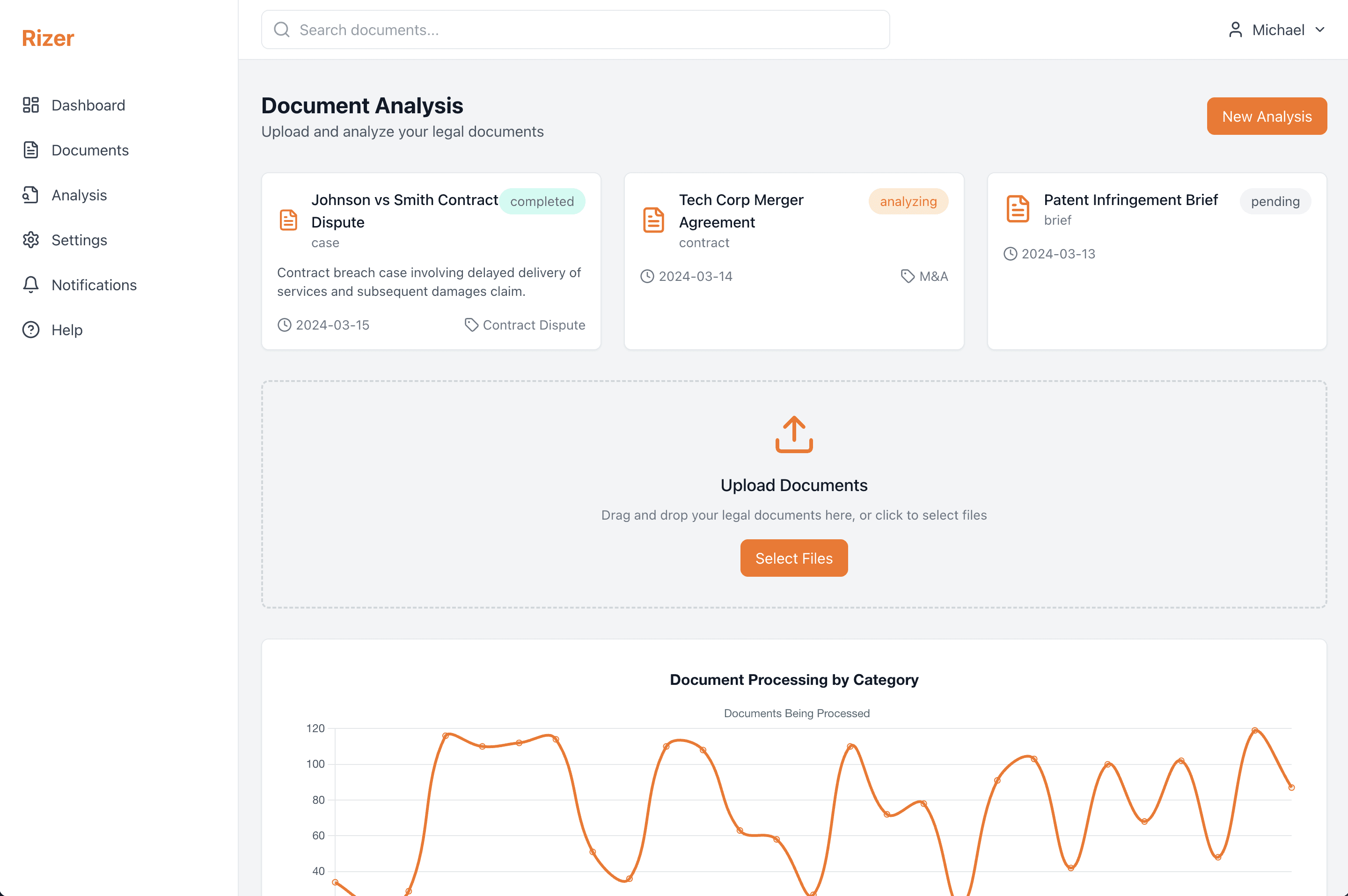Click the 'contract' type label on Tech Corp card
This screenshot has width=1348, height=896.
coord(704,243)
